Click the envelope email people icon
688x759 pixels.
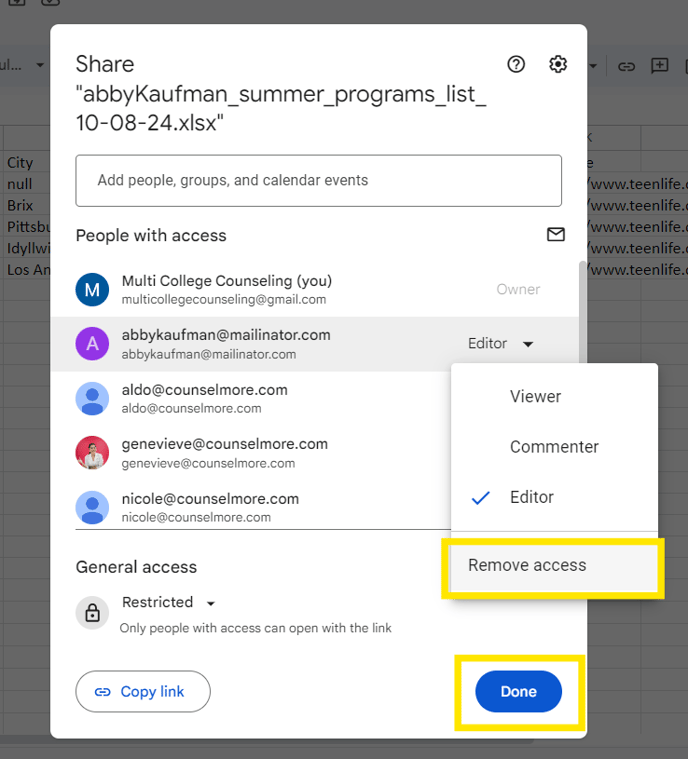tap(555, 235)
